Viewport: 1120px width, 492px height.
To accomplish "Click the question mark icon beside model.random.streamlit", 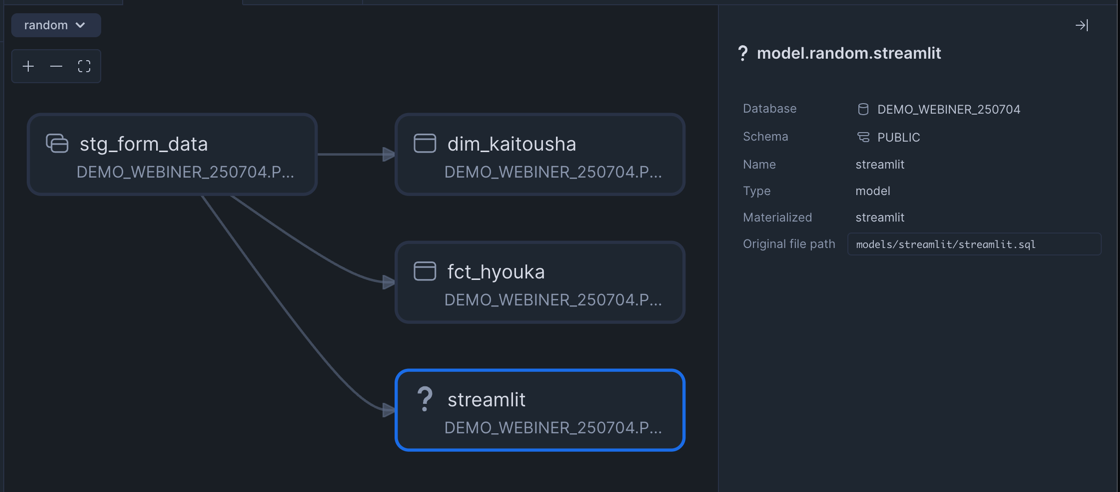I will [x=743, y=54].
